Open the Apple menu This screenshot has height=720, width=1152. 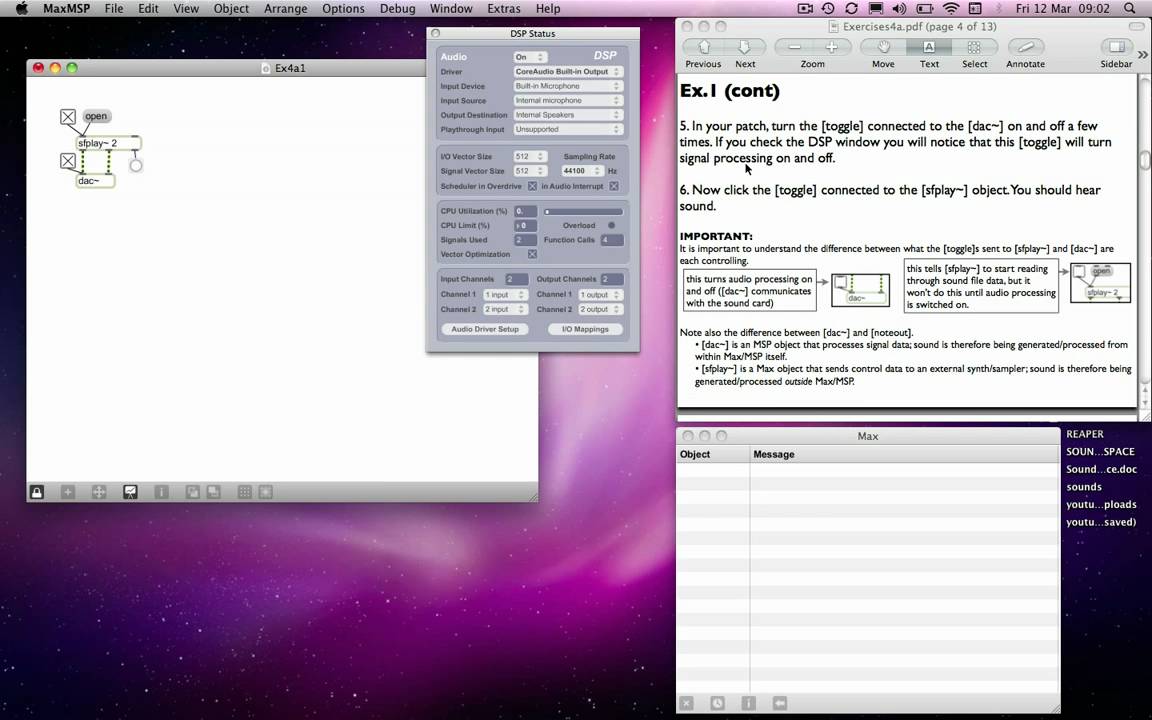coord(21,8)
